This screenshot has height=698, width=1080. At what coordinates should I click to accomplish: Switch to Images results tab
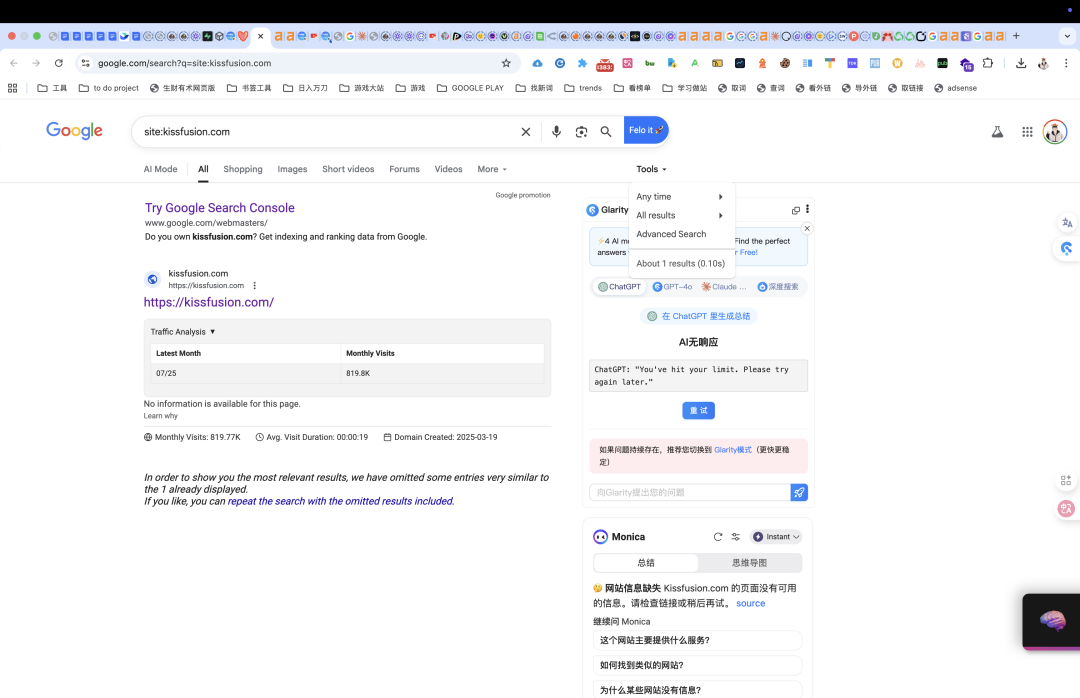292,169
